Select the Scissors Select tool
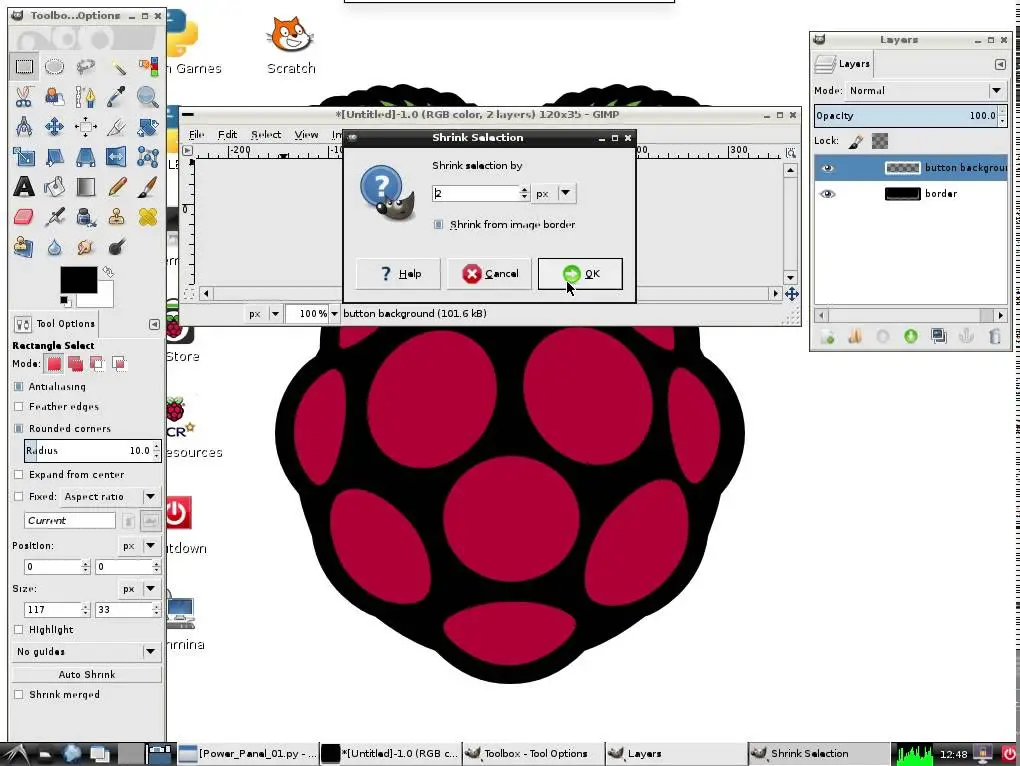 coord(24,96)
